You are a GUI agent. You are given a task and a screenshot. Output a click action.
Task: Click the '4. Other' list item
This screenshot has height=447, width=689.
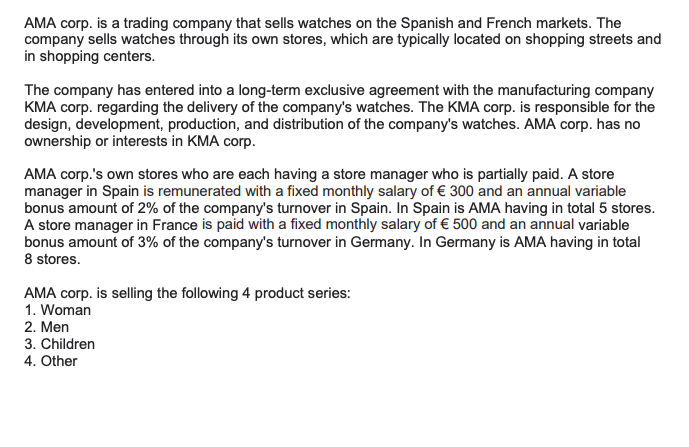(x=51, y=361)
